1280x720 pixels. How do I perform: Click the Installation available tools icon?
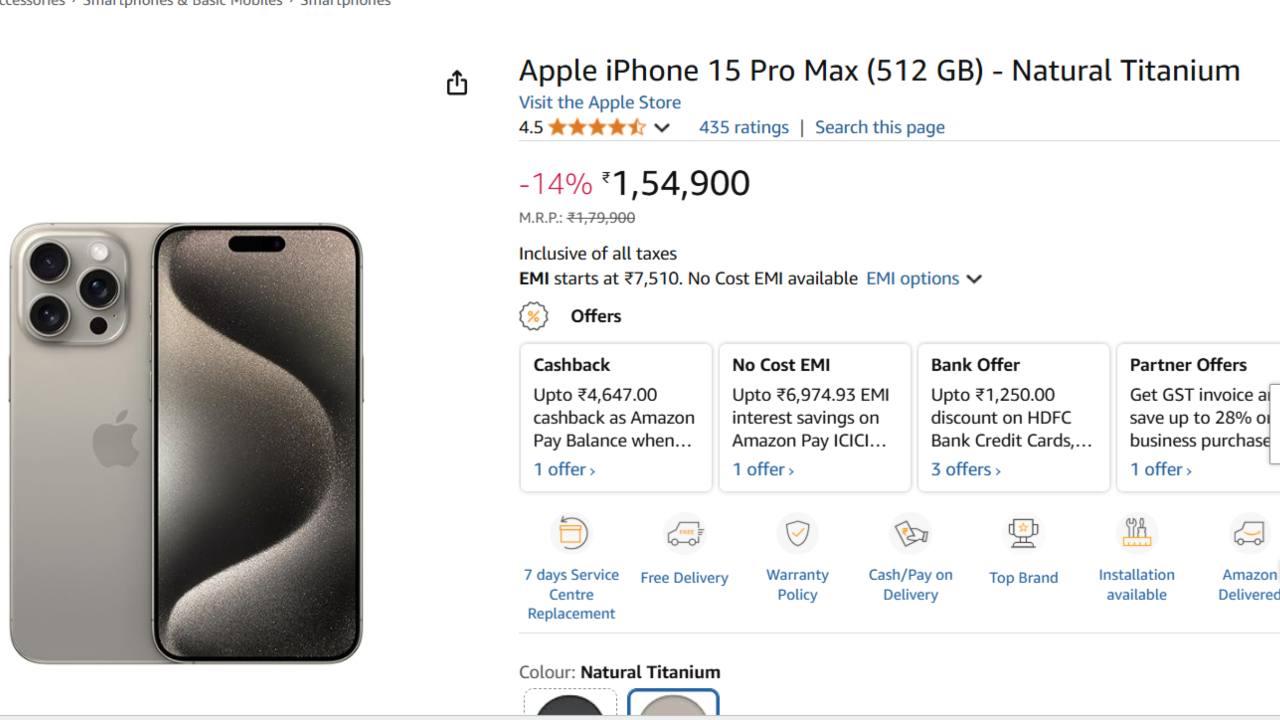click(1136, 533)
